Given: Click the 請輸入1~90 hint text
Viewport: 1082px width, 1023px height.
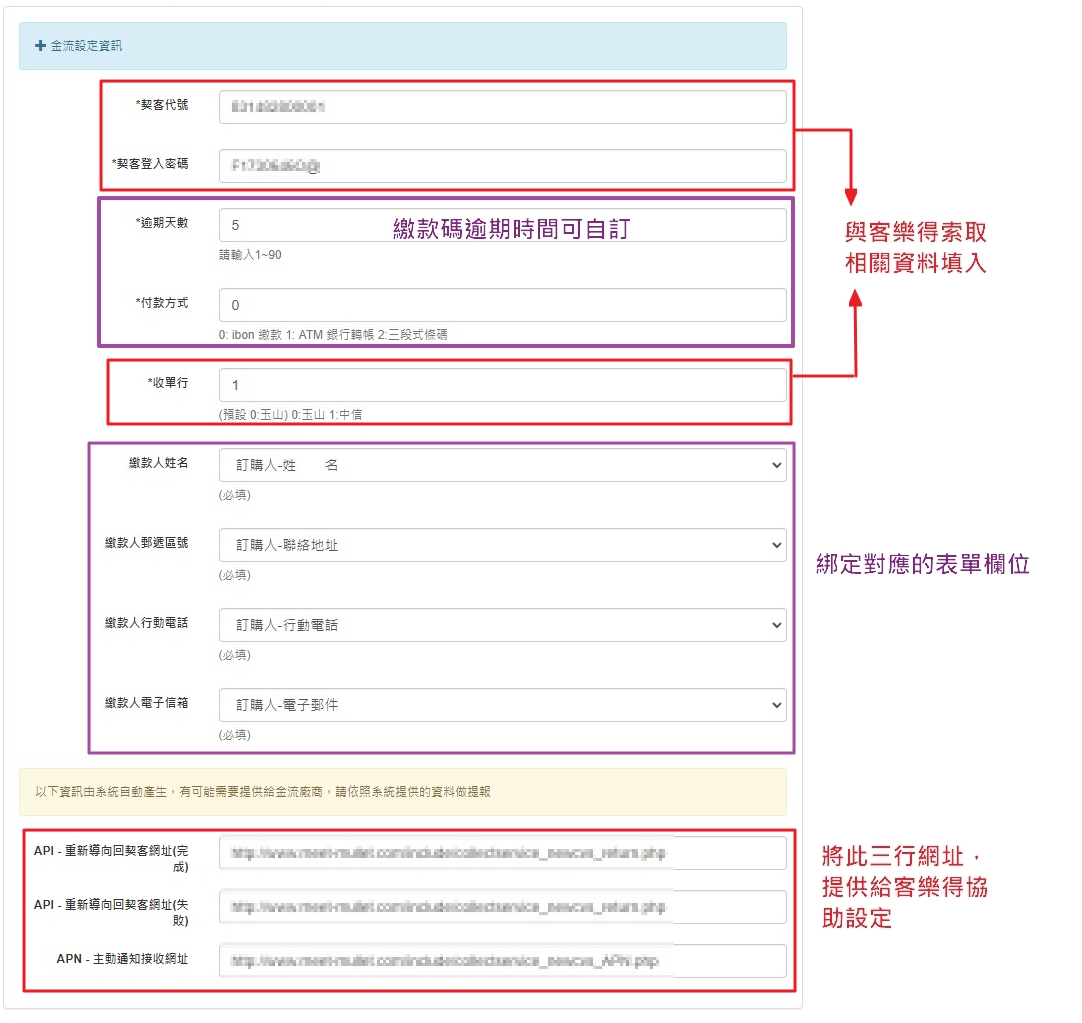Looking at the screenshot, I should pos(250,255).
